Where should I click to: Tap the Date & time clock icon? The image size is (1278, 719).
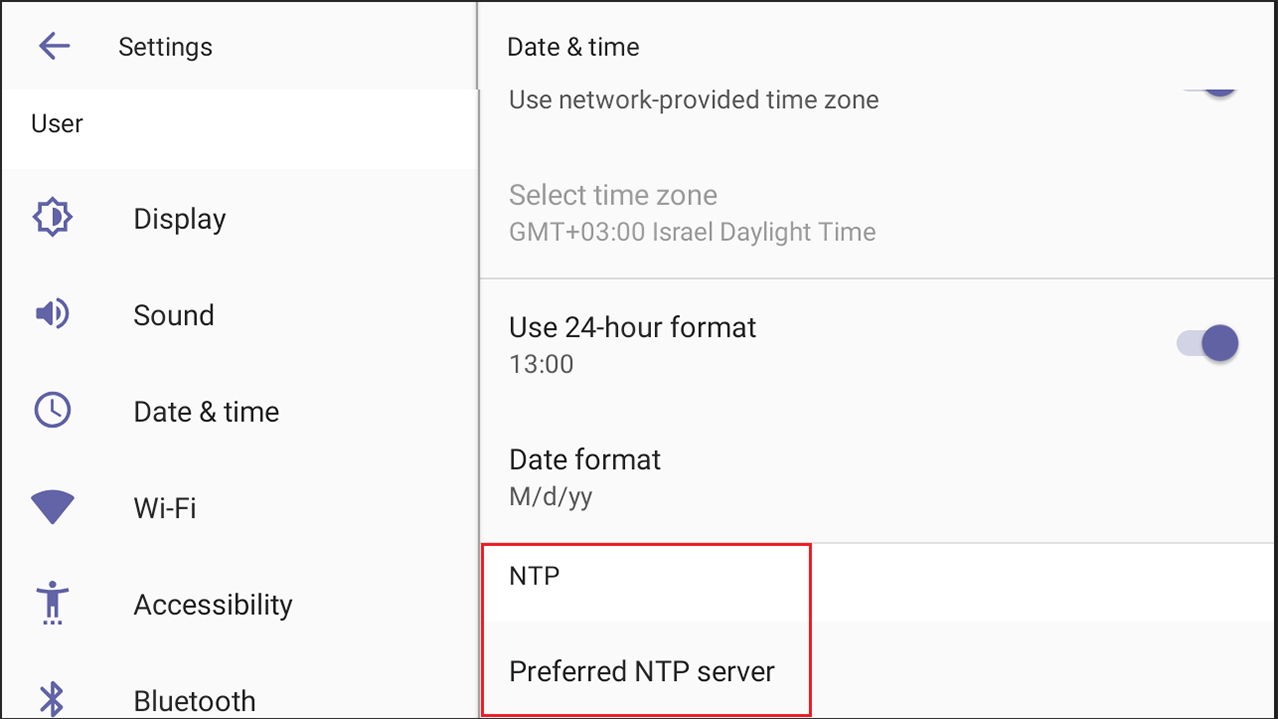(52, 411)
